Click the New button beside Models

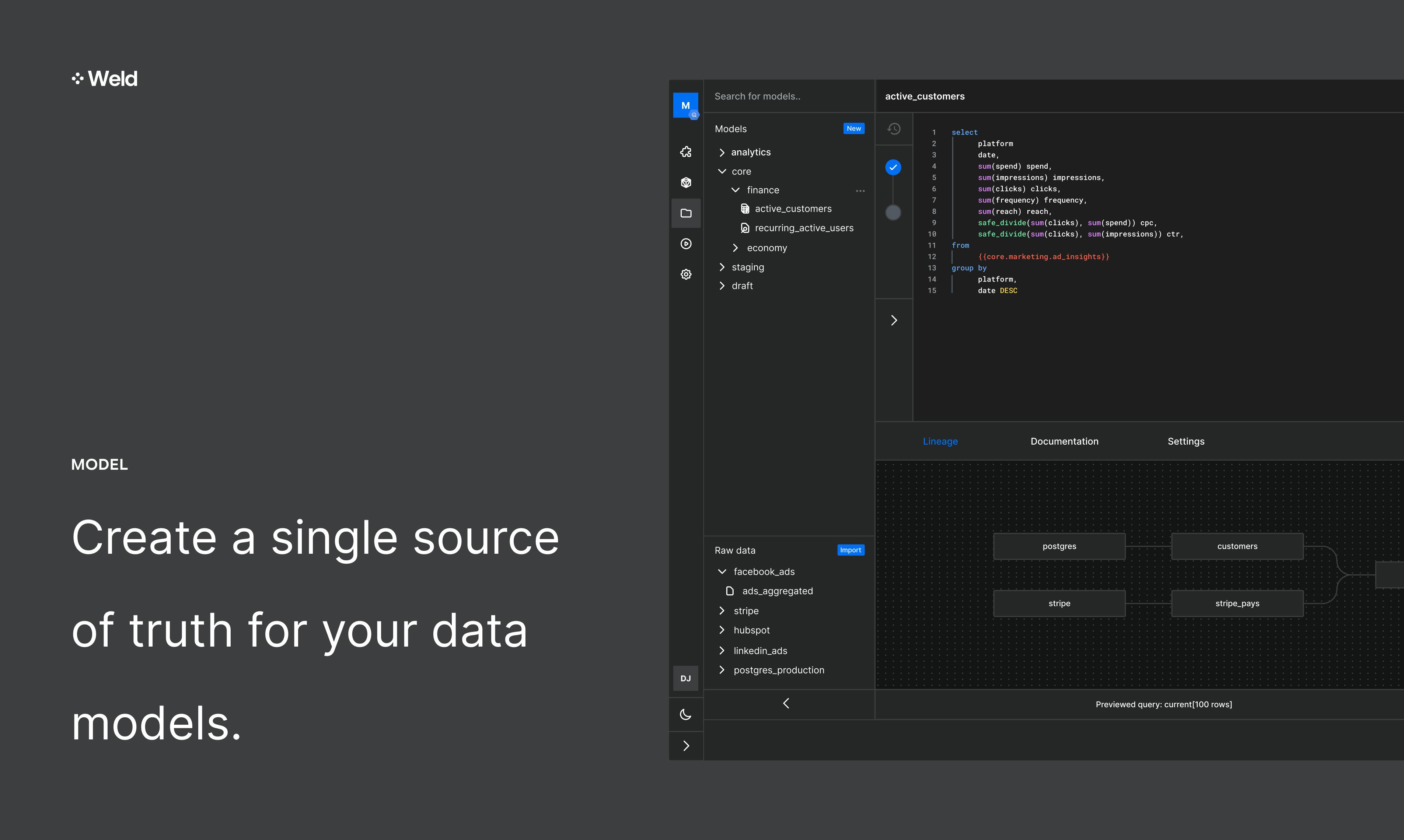pyautogui.click(x=854, y=129)
